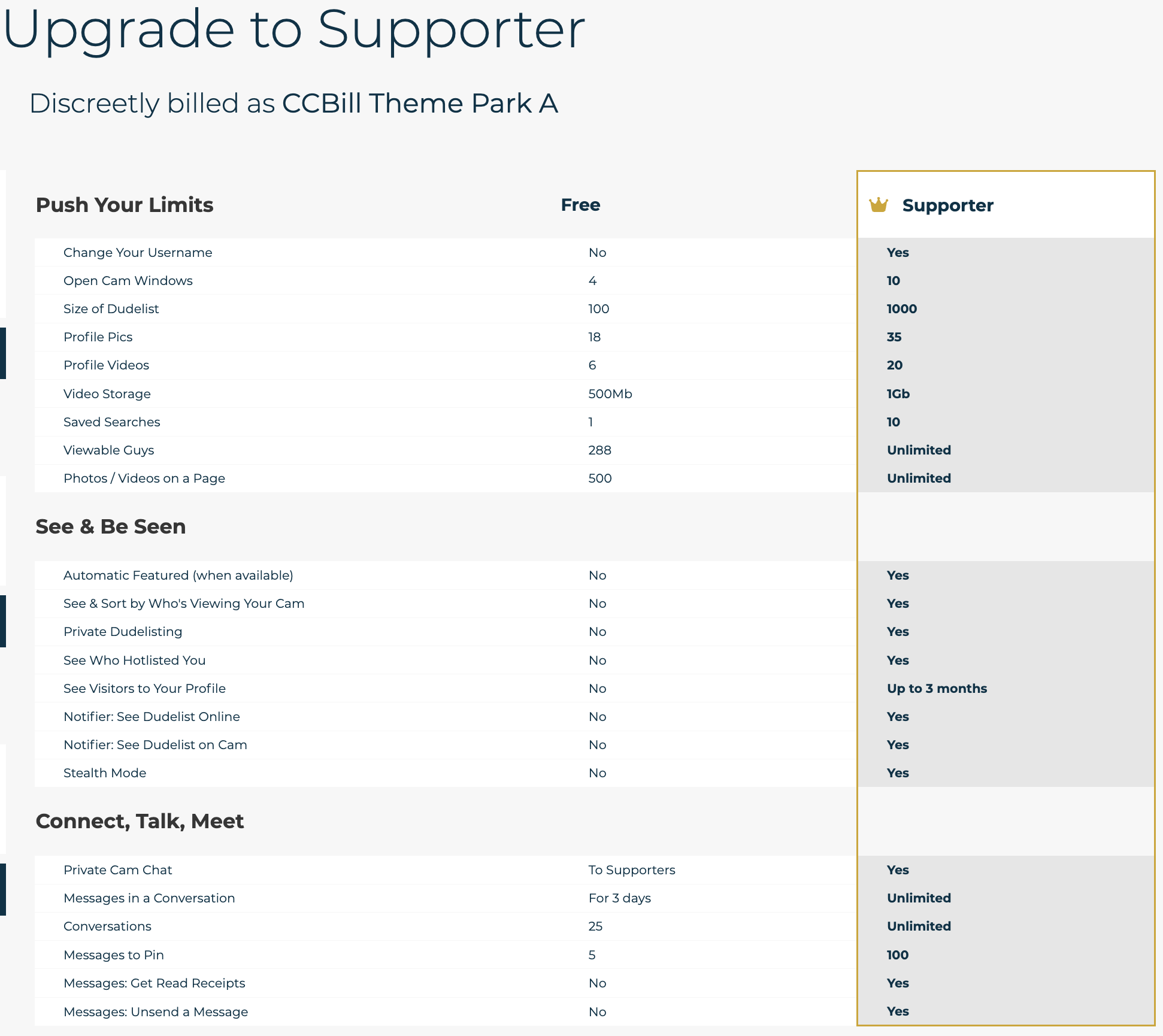Click the Stealth Mode feature label
The image size is (1163, 1036).
tap(105, 773)
